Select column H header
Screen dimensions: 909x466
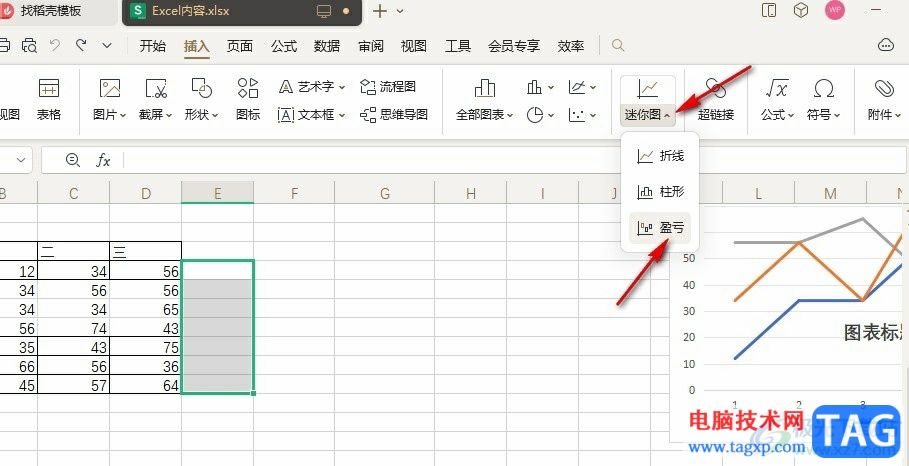470,192
